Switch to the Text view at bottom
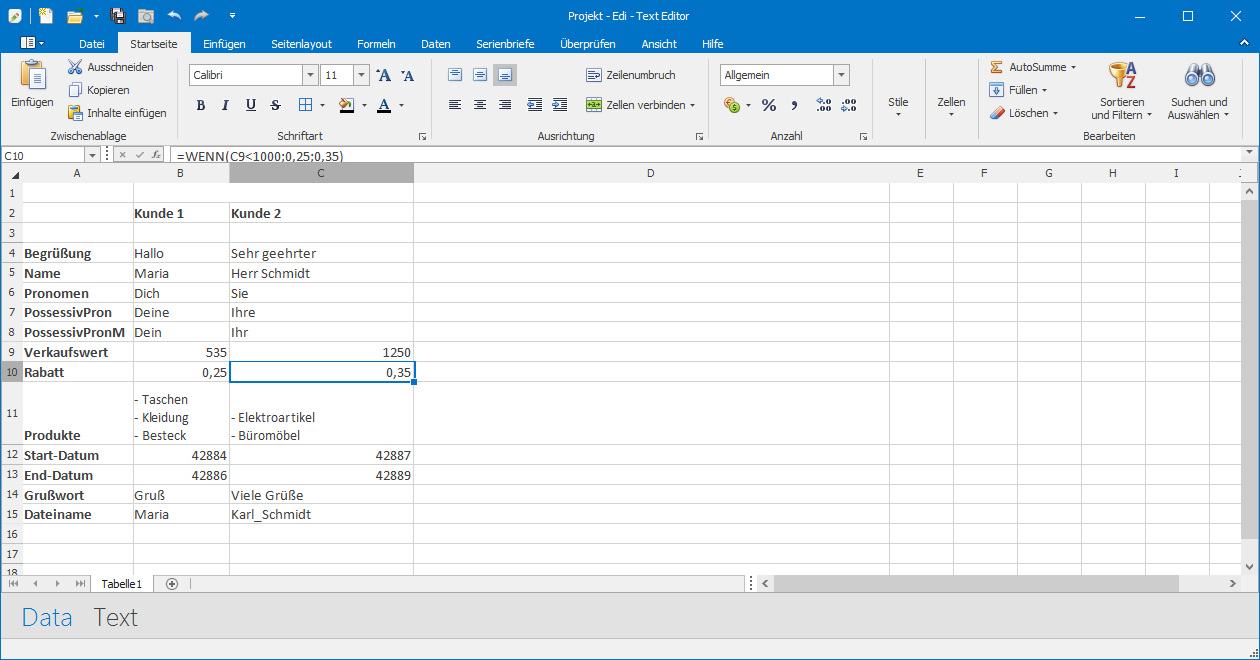Screen dimensions: 1260x660 click(x=116, y=618)
